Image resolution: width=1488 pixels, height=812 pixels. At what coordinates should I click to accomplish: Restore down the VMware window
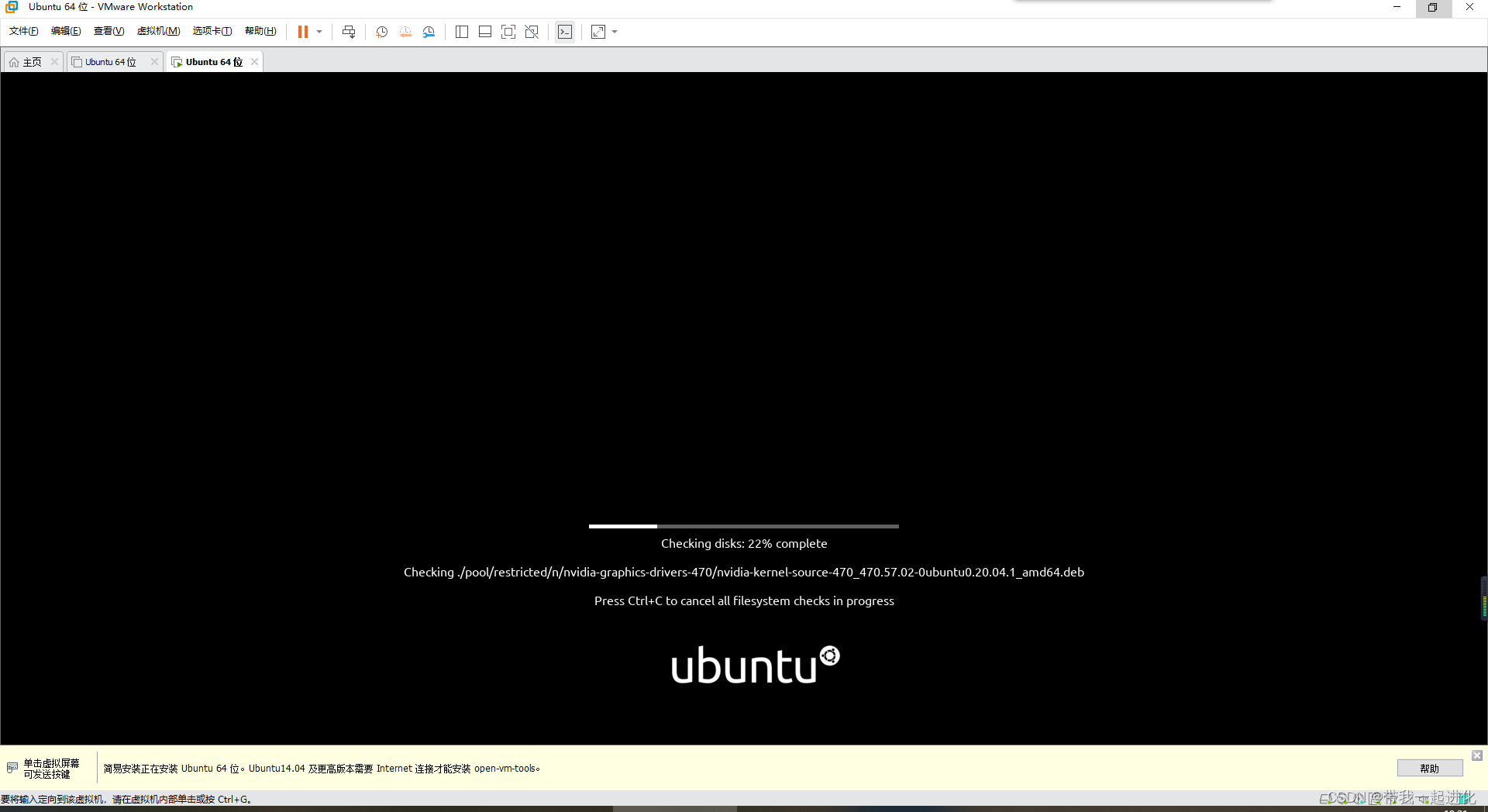pos(1432,7)
